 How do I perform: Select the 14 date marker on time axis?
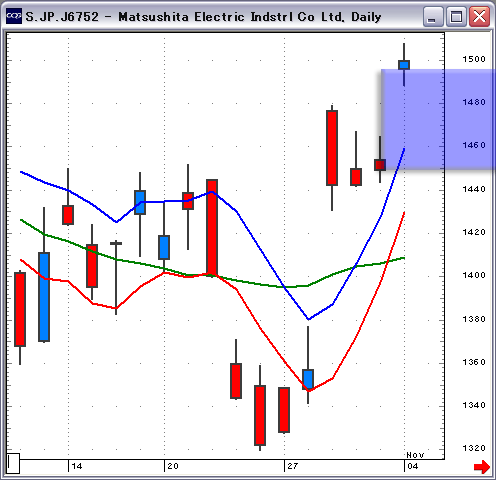tap(77, 466)
